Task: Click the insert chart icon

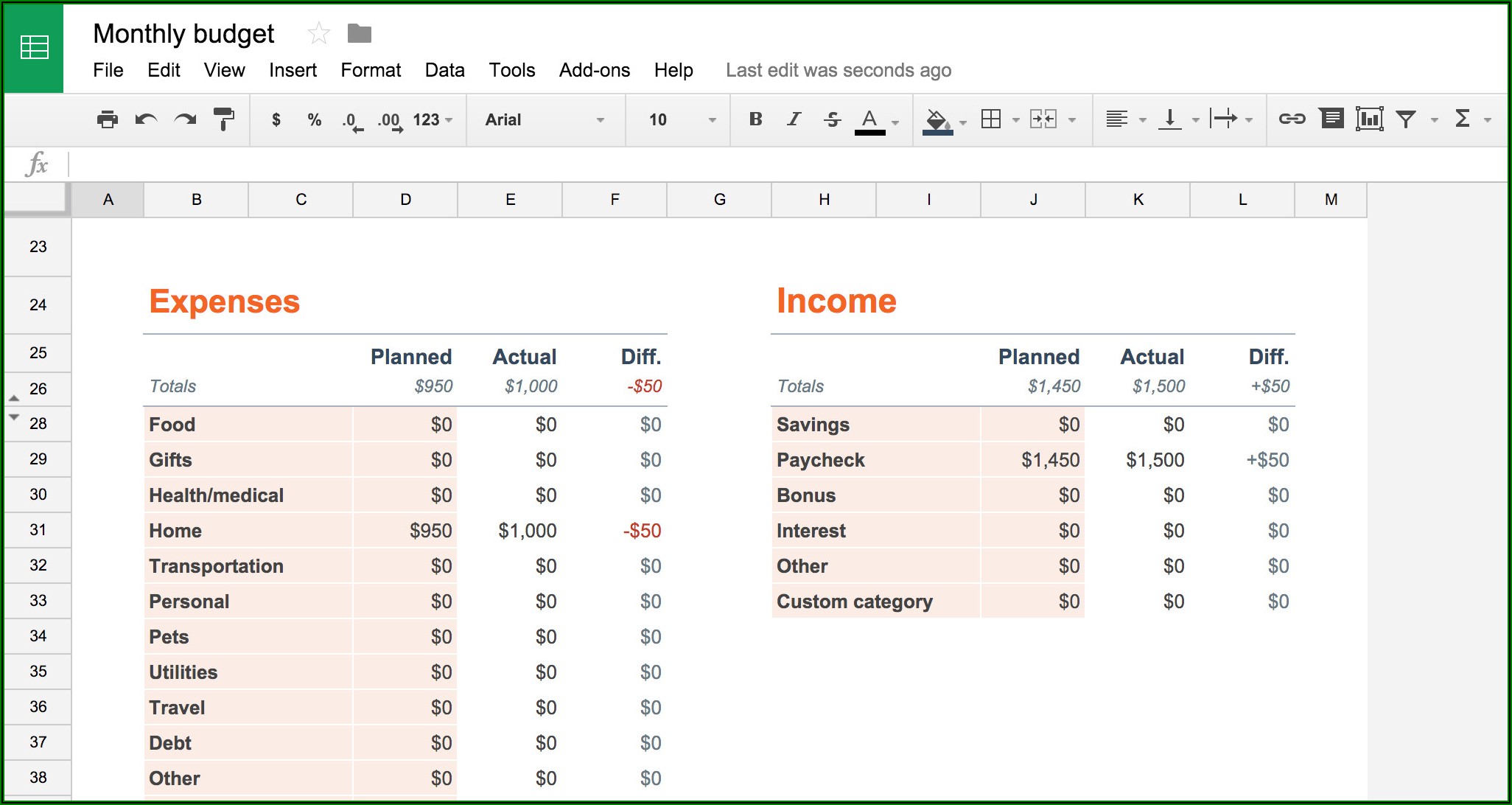Action: [x=1369, y=119]
